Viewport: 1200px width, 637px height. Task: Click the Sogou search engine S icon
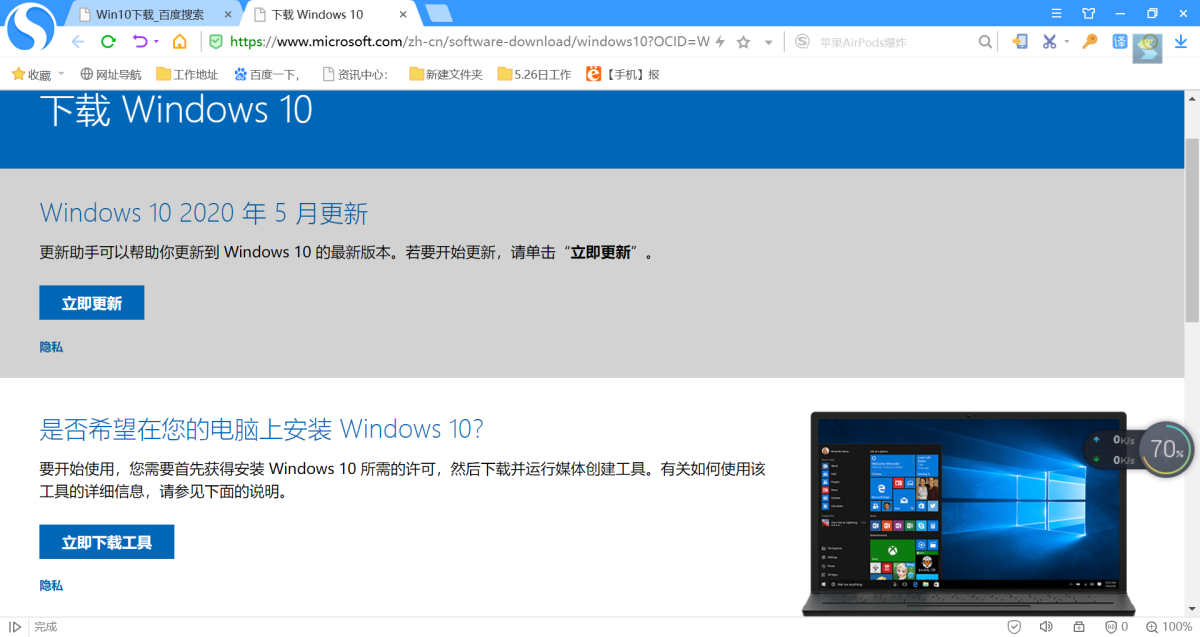point(802,42)
